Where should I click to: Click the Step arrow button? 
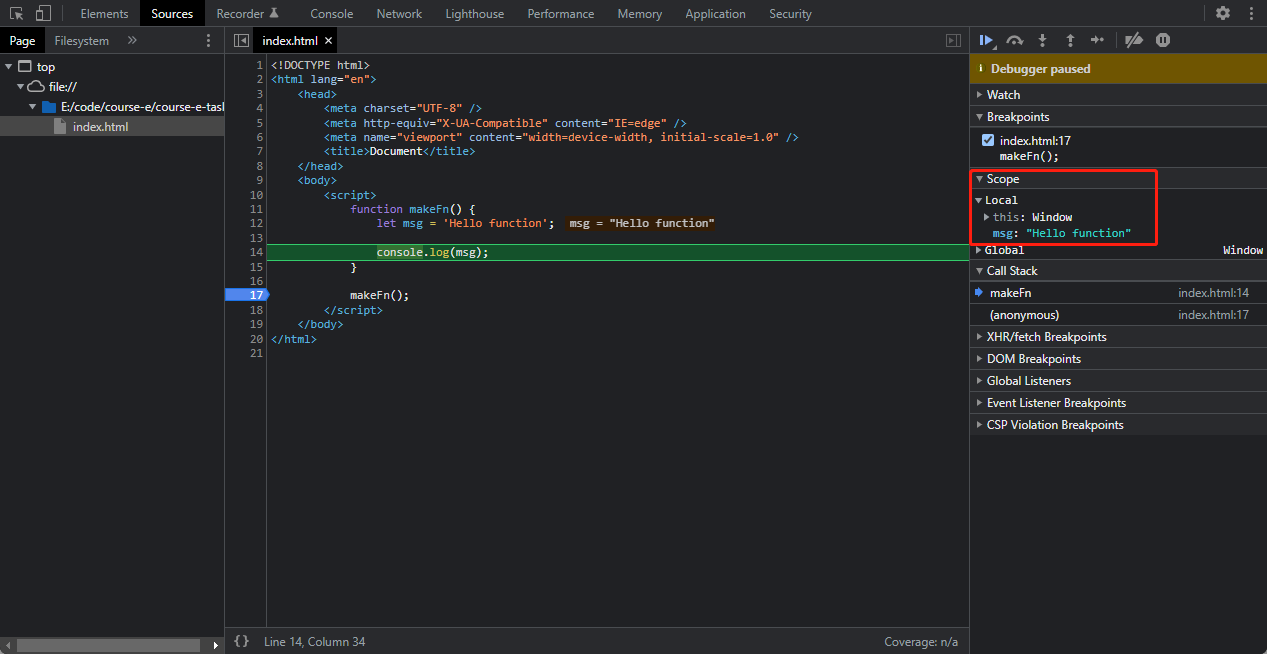coord(1097,40)
